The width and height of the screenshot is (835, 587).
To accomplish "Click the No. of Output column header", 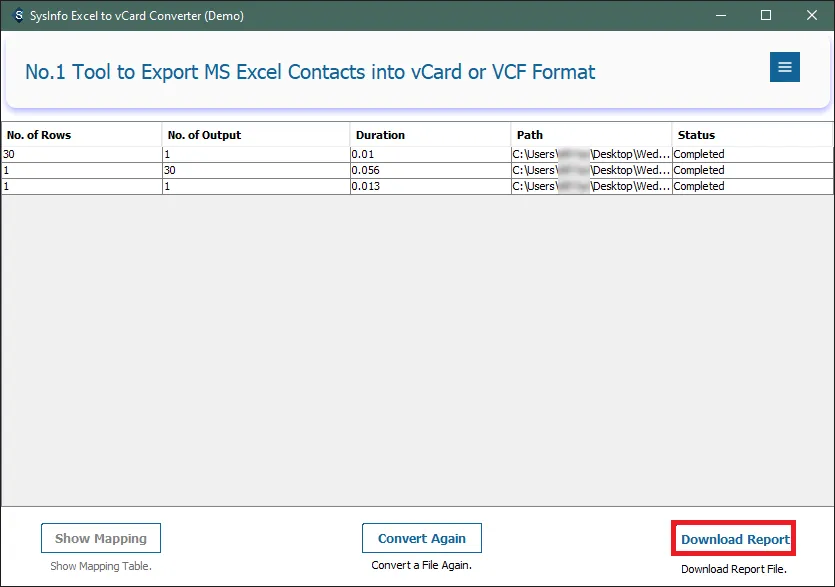I will pos(256,135).
